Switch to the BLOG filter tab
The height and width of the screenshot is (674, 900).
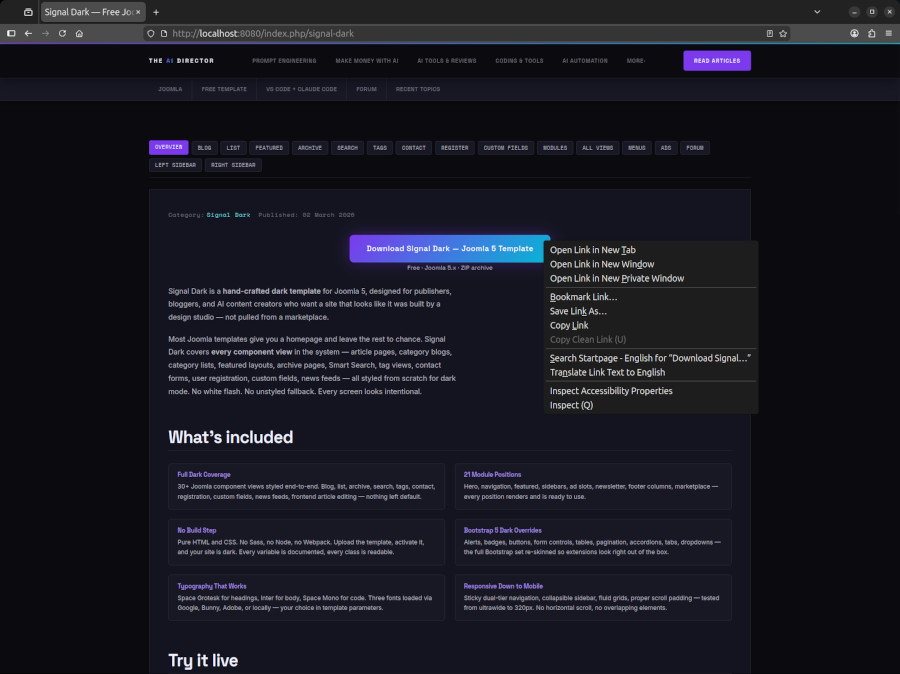pos(204,147)
